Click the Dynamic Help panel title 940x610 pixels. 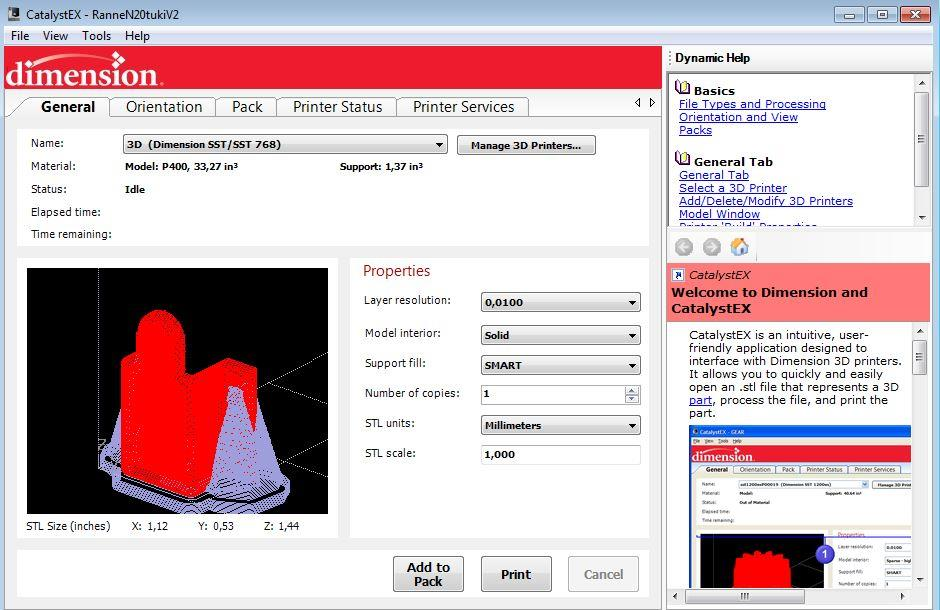tap(712, 58)
